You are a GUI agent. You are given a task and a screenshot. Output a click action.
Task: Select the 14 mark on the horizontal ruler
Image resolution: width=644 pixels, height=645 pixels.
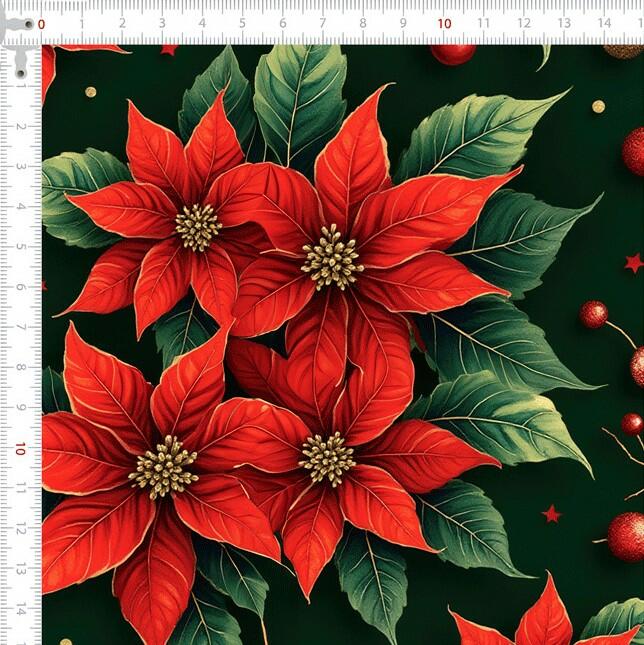[604, 23]
